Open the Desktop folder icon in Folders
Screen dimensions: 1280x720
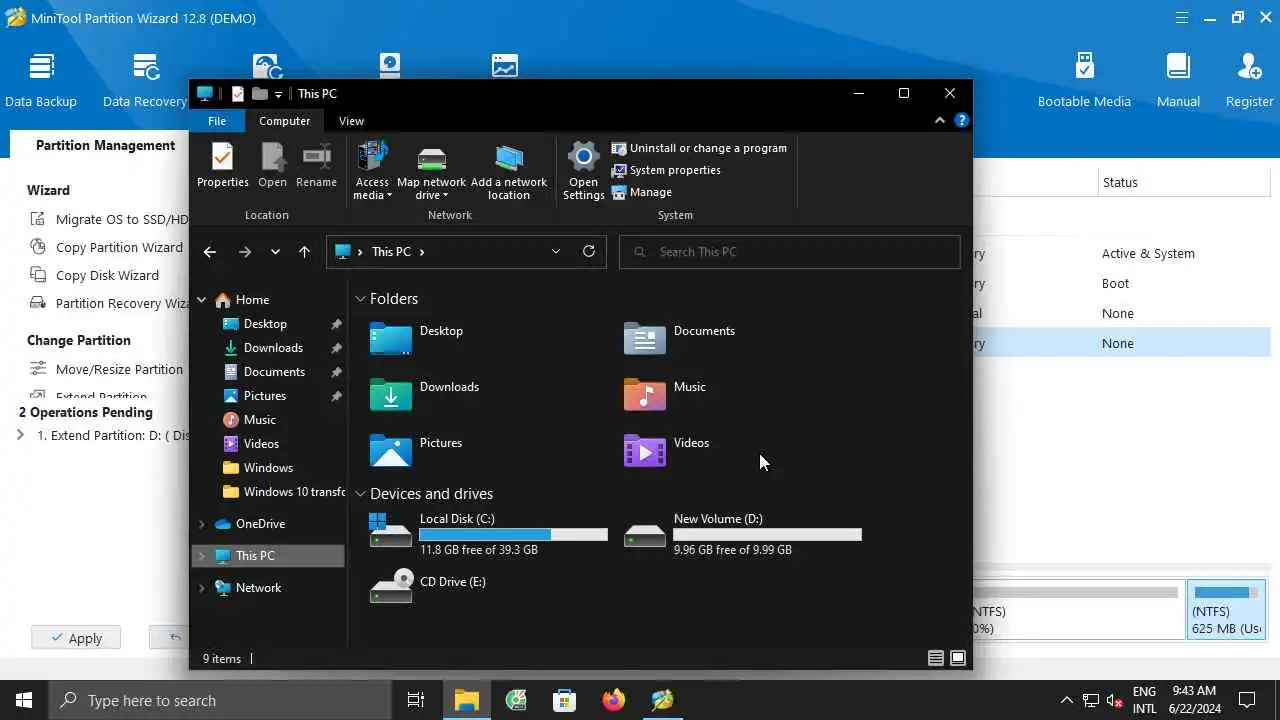(x=391, y=339)
